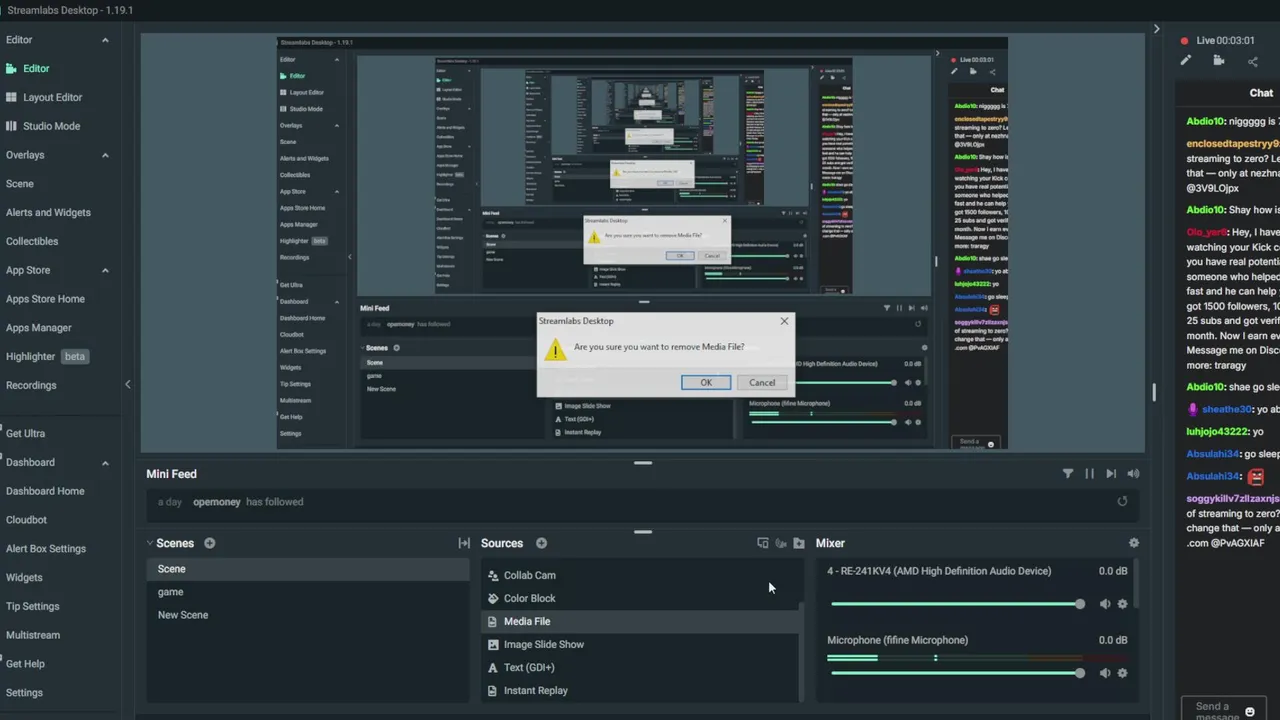Collapse the App Store section chevron
Viewport: 1280px width, 720px height.
click(x=105, y=270)
